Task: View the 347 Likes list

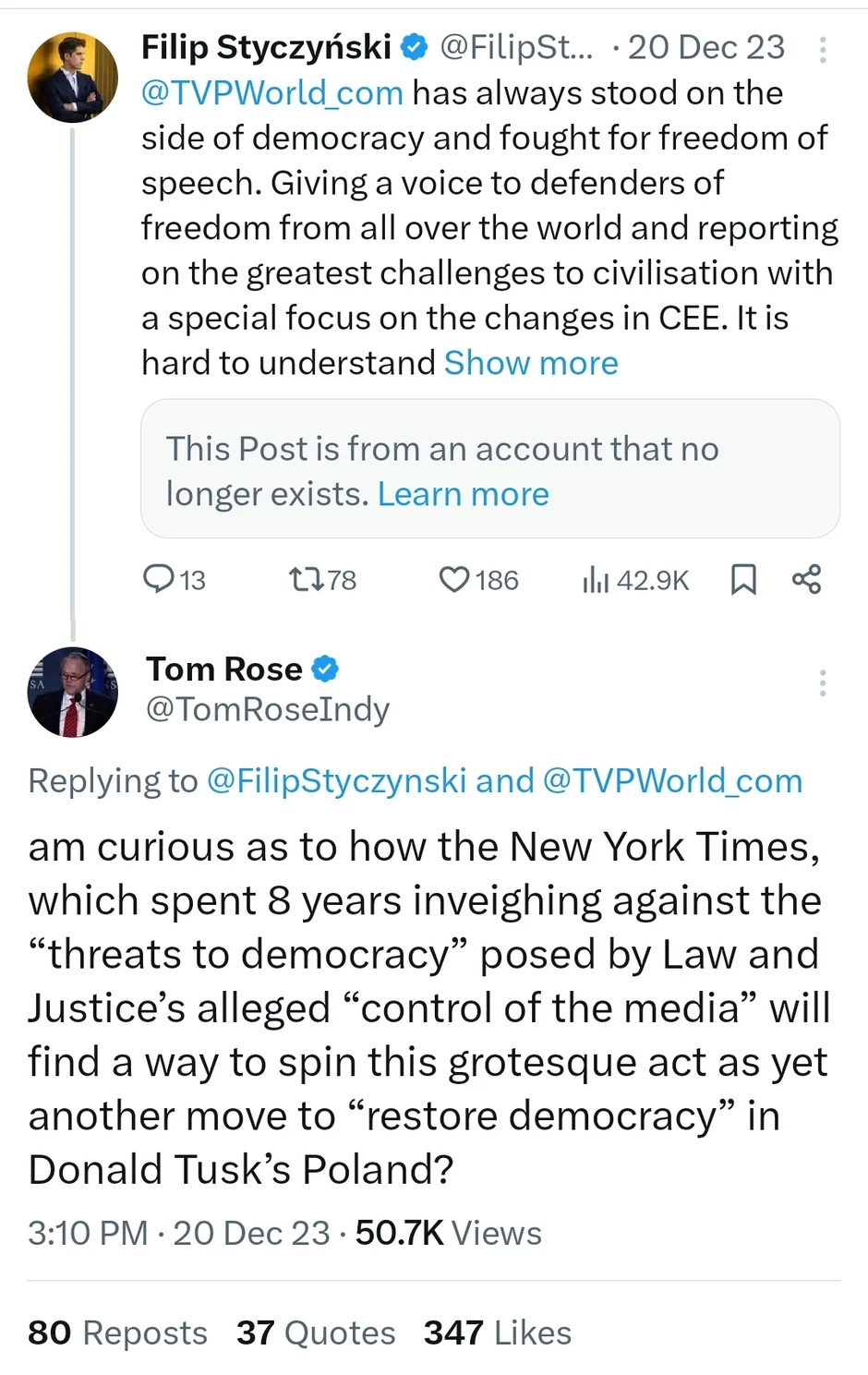Action: point(498,1333)
